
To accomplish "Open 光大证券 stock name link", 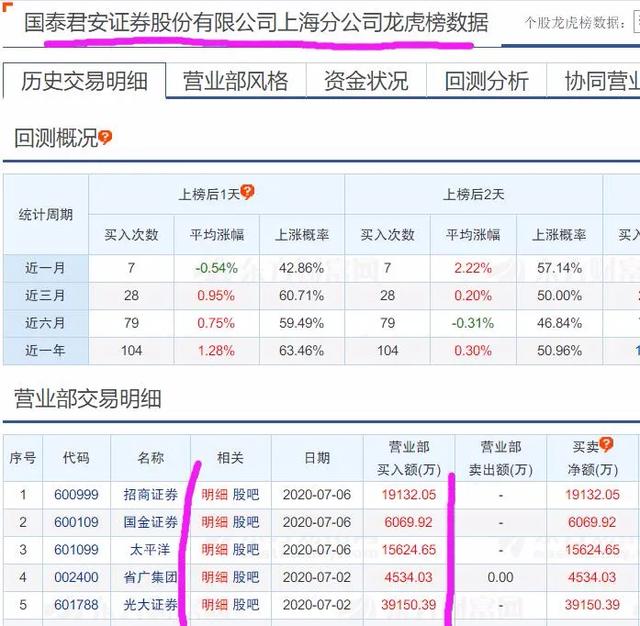I will [151, 604].
